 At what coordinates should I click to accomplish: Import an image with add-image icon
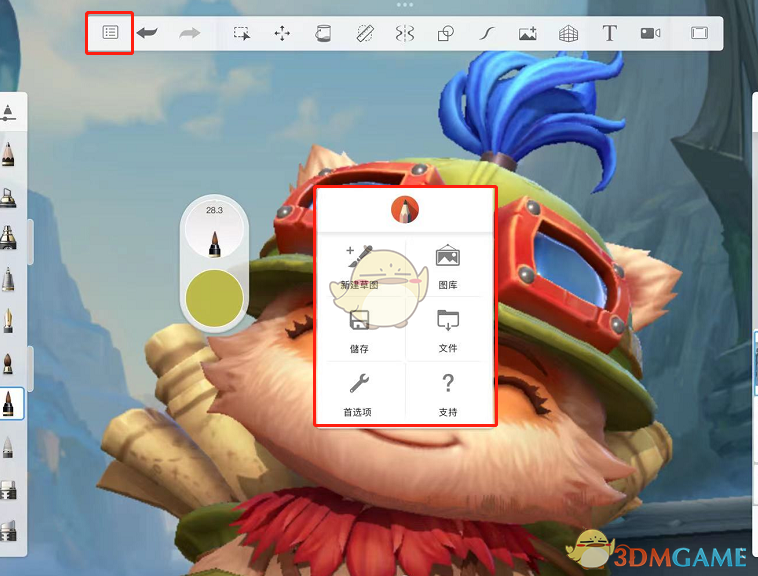[528, 33]
